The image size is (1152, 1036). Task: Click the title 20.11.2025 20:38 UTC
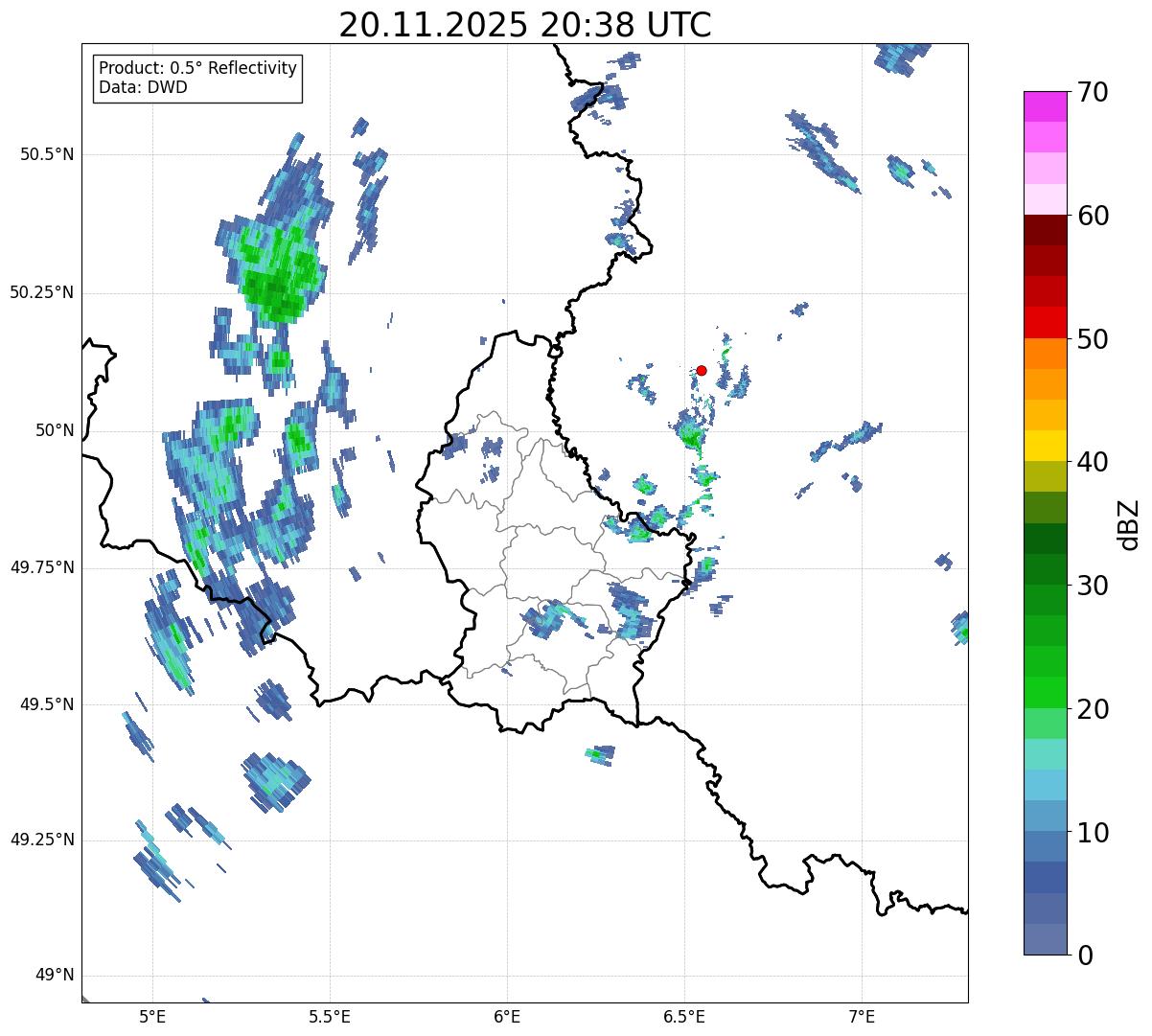click(525, 25)
